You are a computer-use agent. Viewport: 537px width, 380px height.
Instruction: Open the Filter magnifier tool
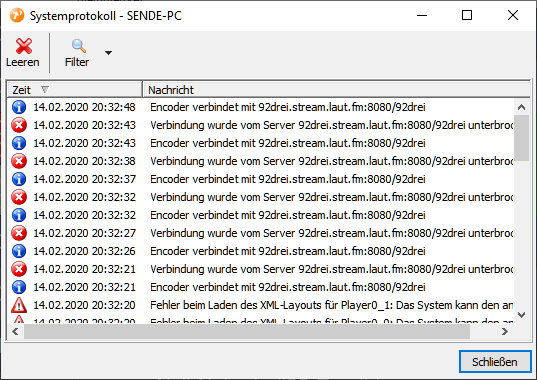point(78,46)
